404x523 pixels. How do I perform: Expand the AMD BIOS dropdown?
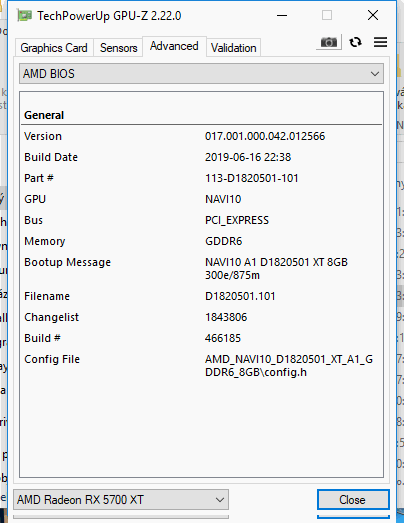tap(201, 74)
